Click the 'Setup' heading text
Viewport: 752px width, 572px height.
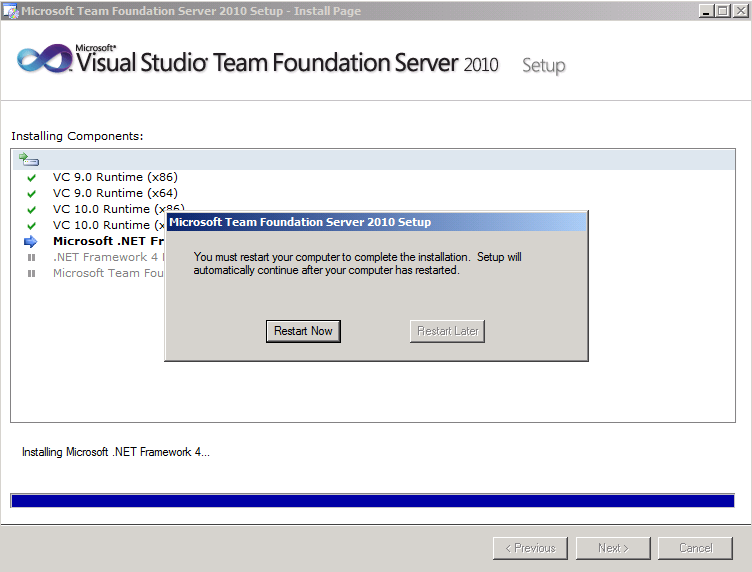tap(543, 66)
